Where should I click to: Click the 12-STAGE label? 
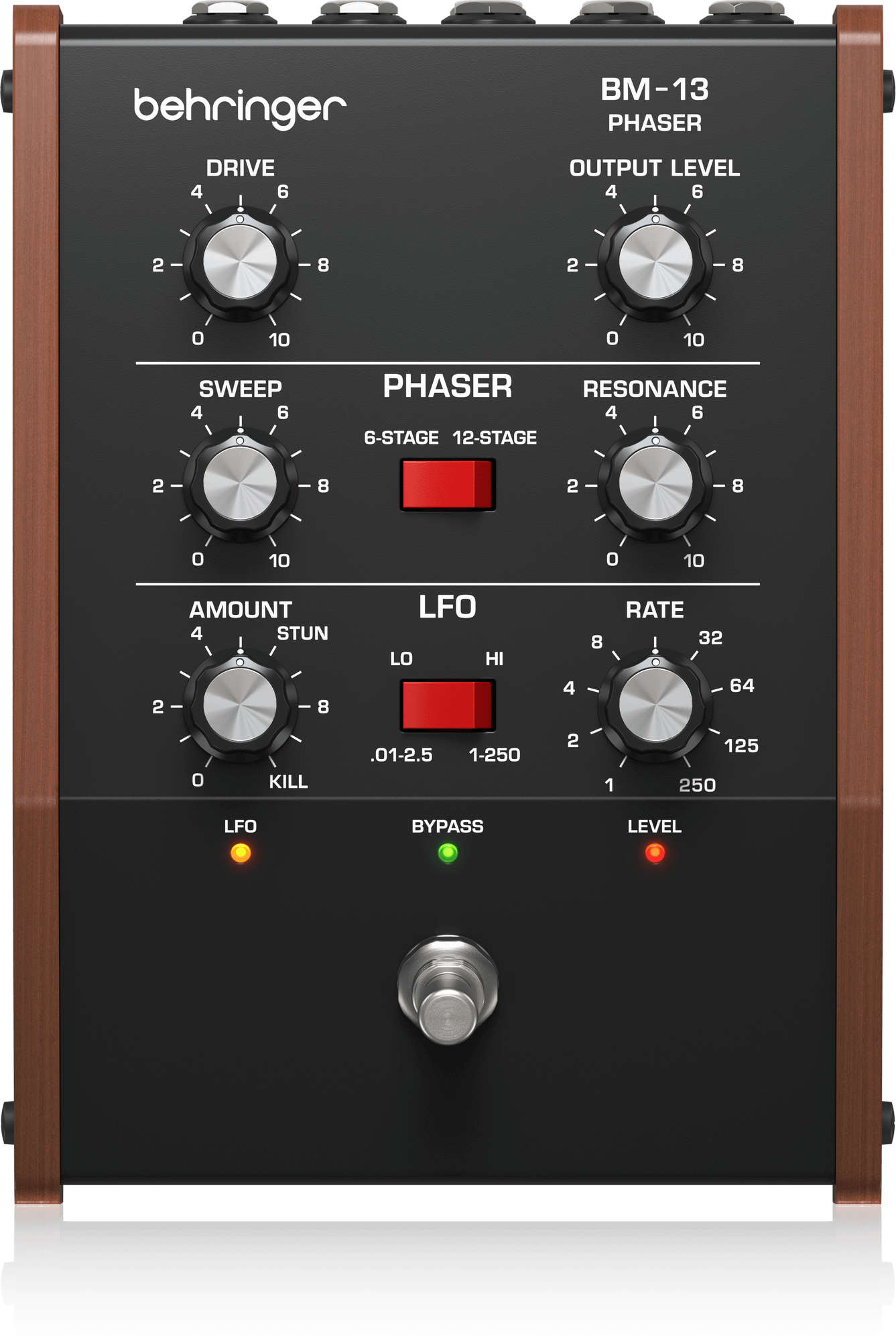495,438
